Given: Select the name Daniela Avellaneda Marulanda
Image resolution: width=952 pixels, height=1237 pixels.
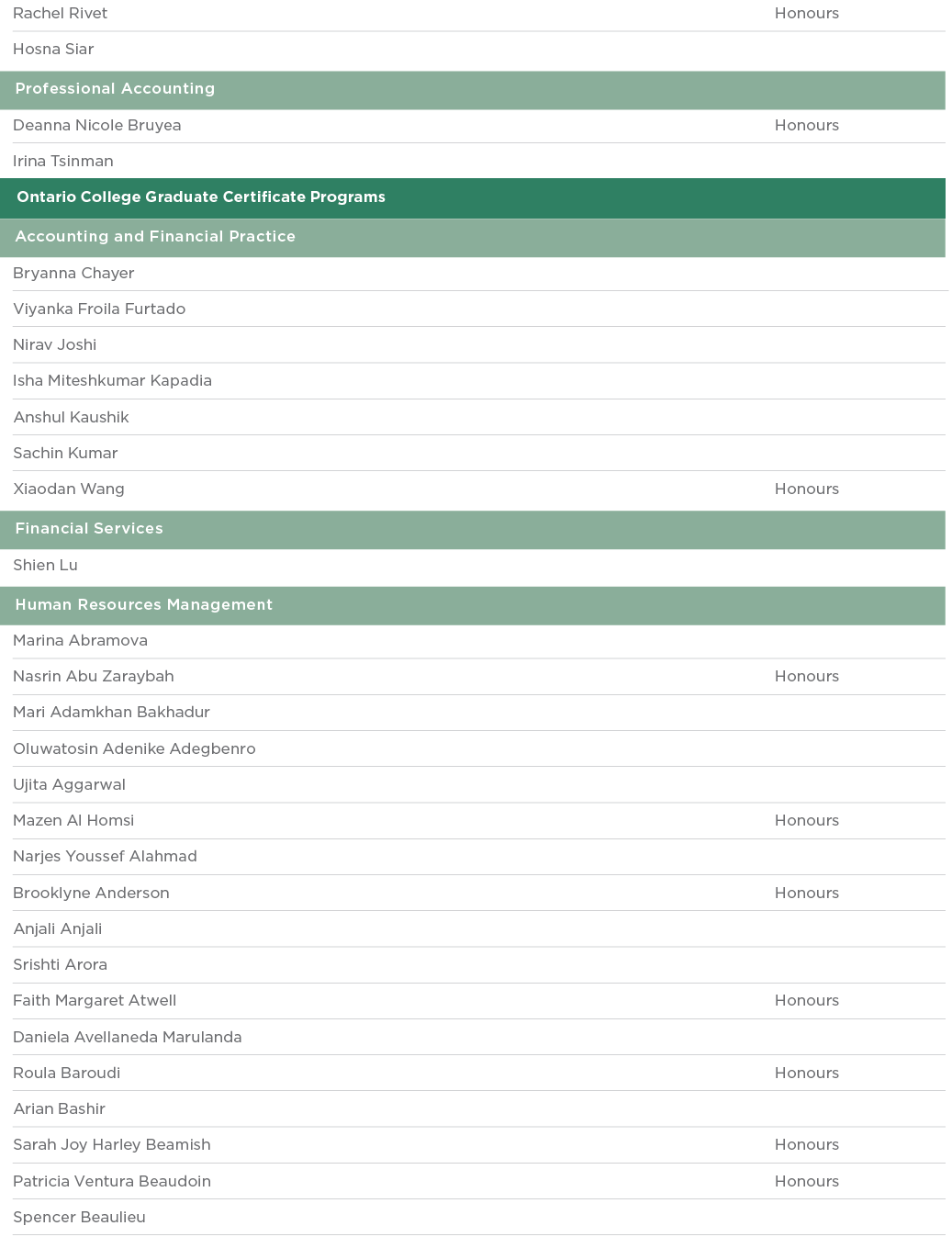Looking at the screenshot, I should (x=128, y=1038).
